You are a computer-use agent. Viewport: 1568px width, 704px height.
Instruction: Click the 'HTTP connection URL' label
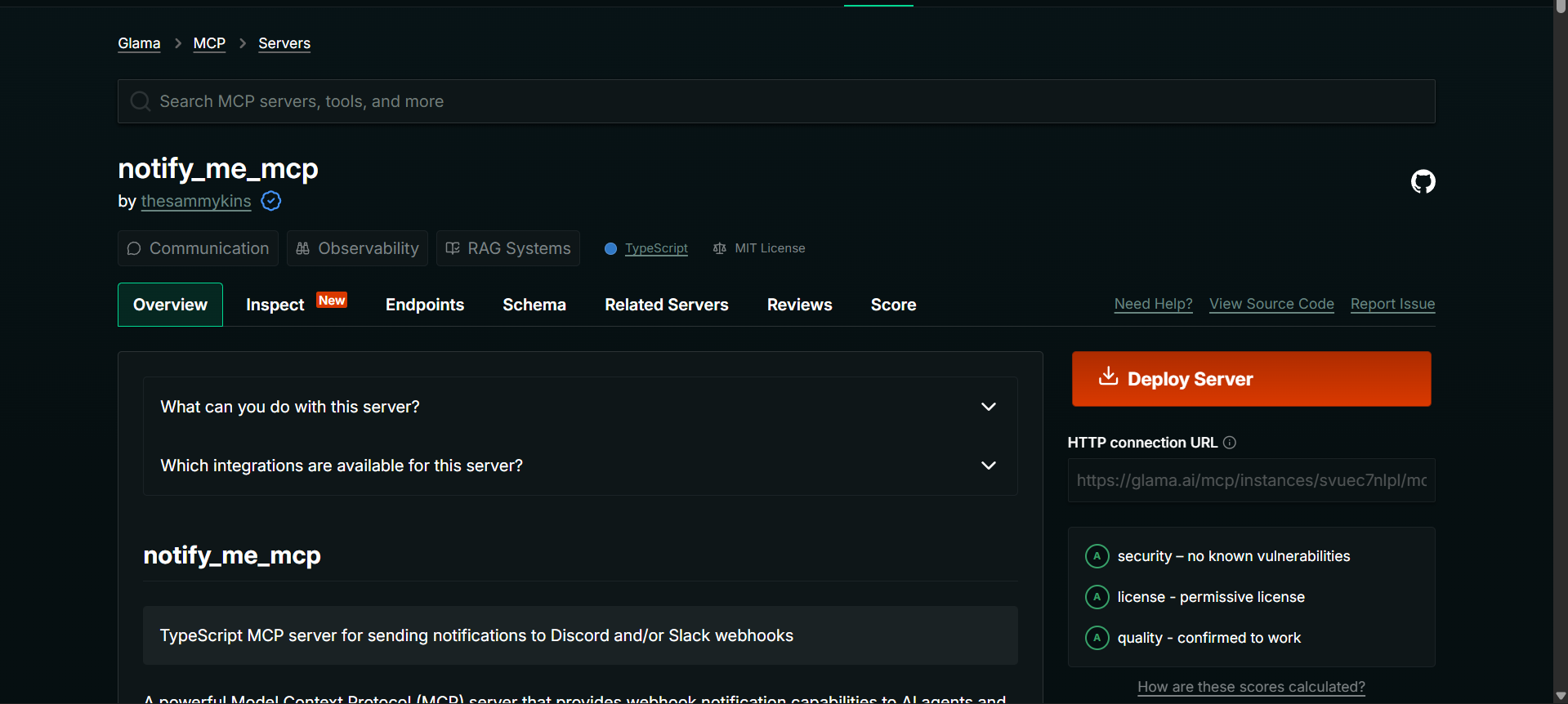[x=1142, y=443]
